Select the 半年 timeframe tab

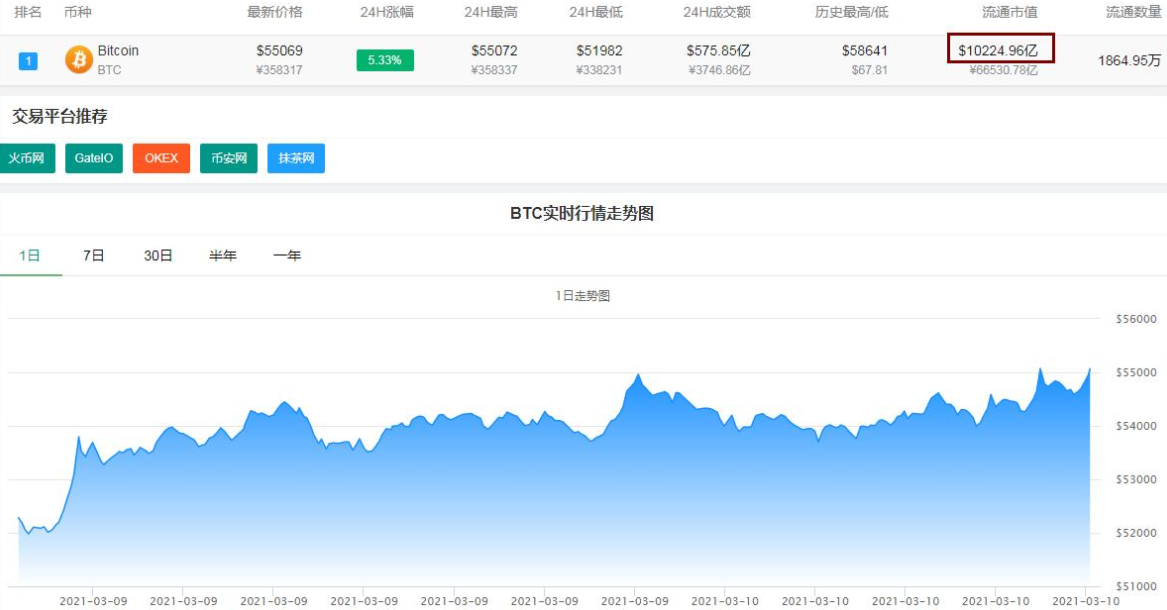click(222, 255)
